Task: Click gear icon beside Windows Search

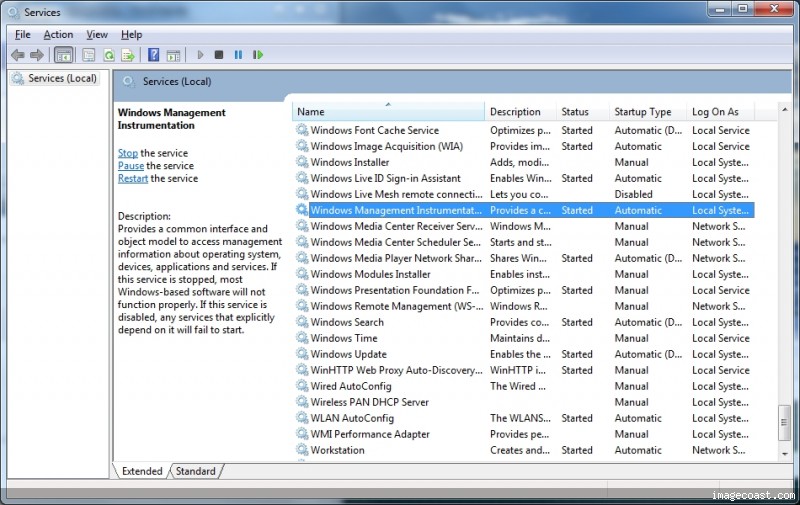Action: [x=302, y=321]
